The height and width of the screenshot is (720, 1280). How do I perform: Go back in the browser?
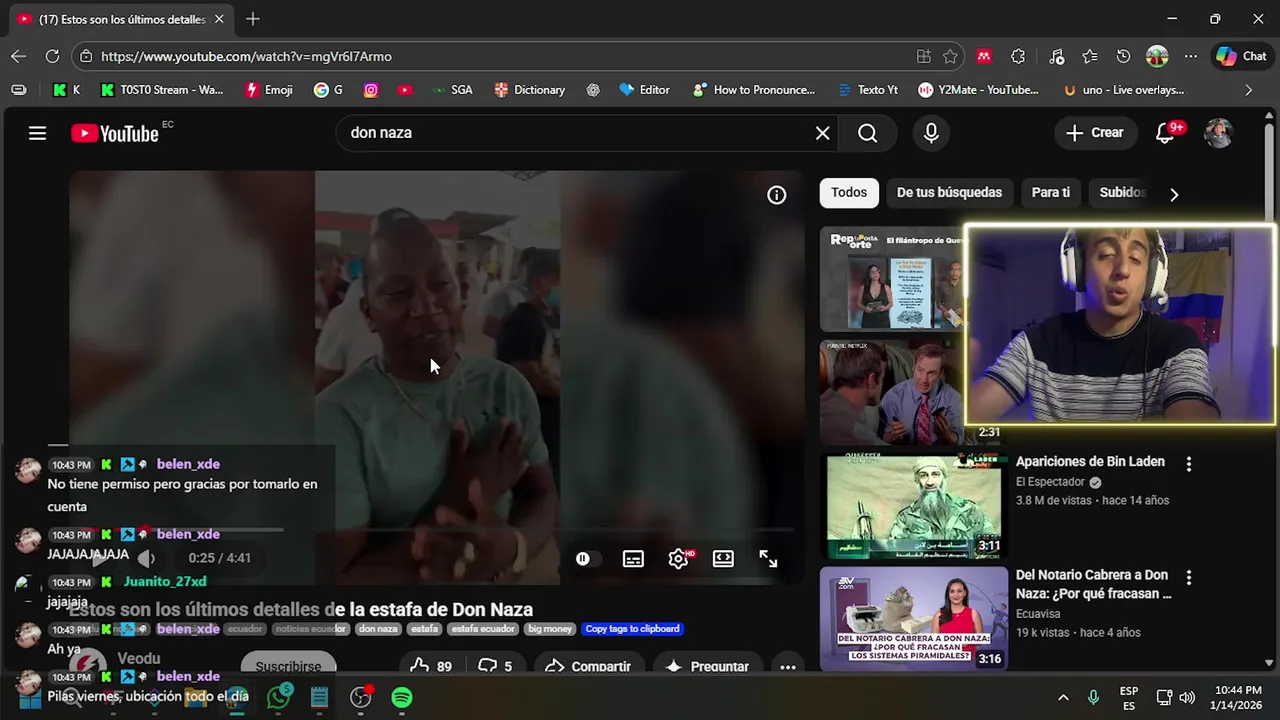point(19,56)
